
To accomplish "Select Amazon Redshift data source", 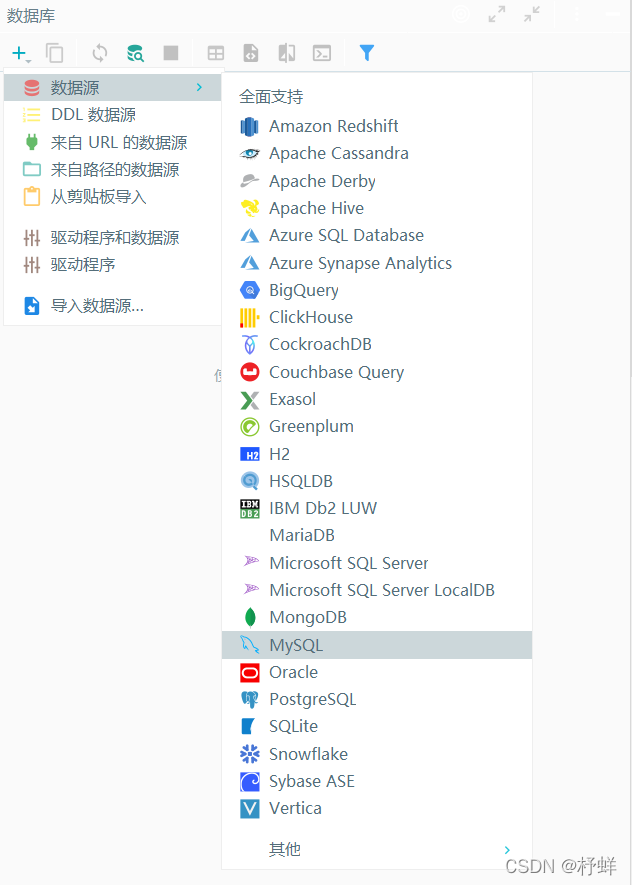I will click(377, 126).
